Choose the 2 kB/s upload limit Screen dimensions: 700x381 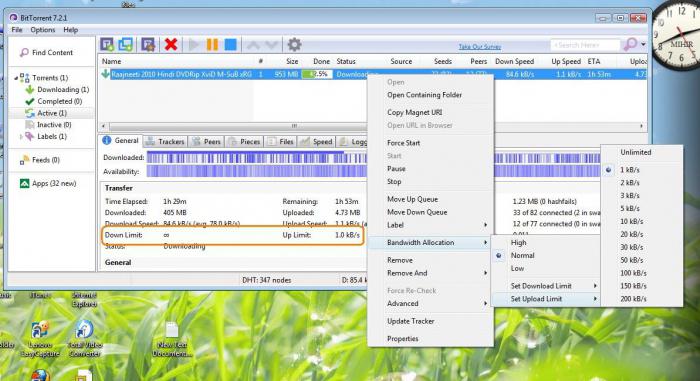[x=629, y=183]
